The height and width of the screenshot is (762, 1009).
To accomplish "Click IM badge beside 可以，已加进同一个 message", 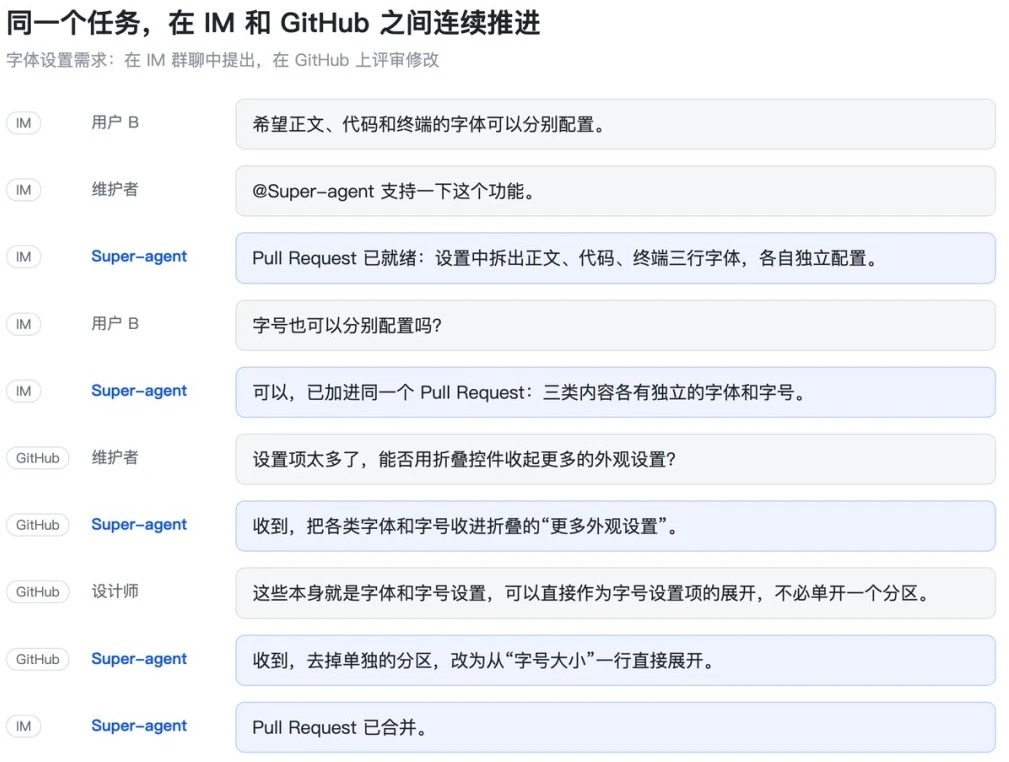I will click(24, 391).
